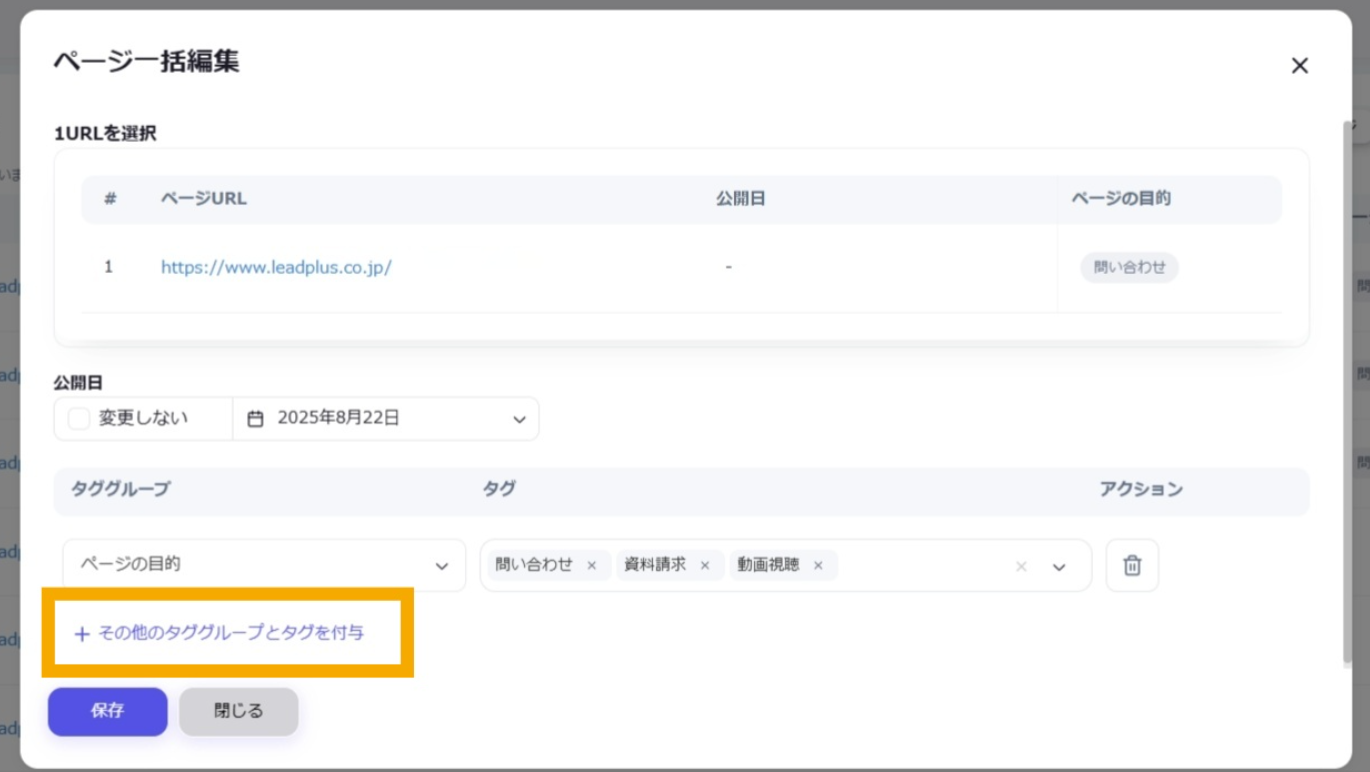Viewport: 1370px width, 772px height.
Task: Clear all selected tags in tag field
Action: [x=1021, y=567]
